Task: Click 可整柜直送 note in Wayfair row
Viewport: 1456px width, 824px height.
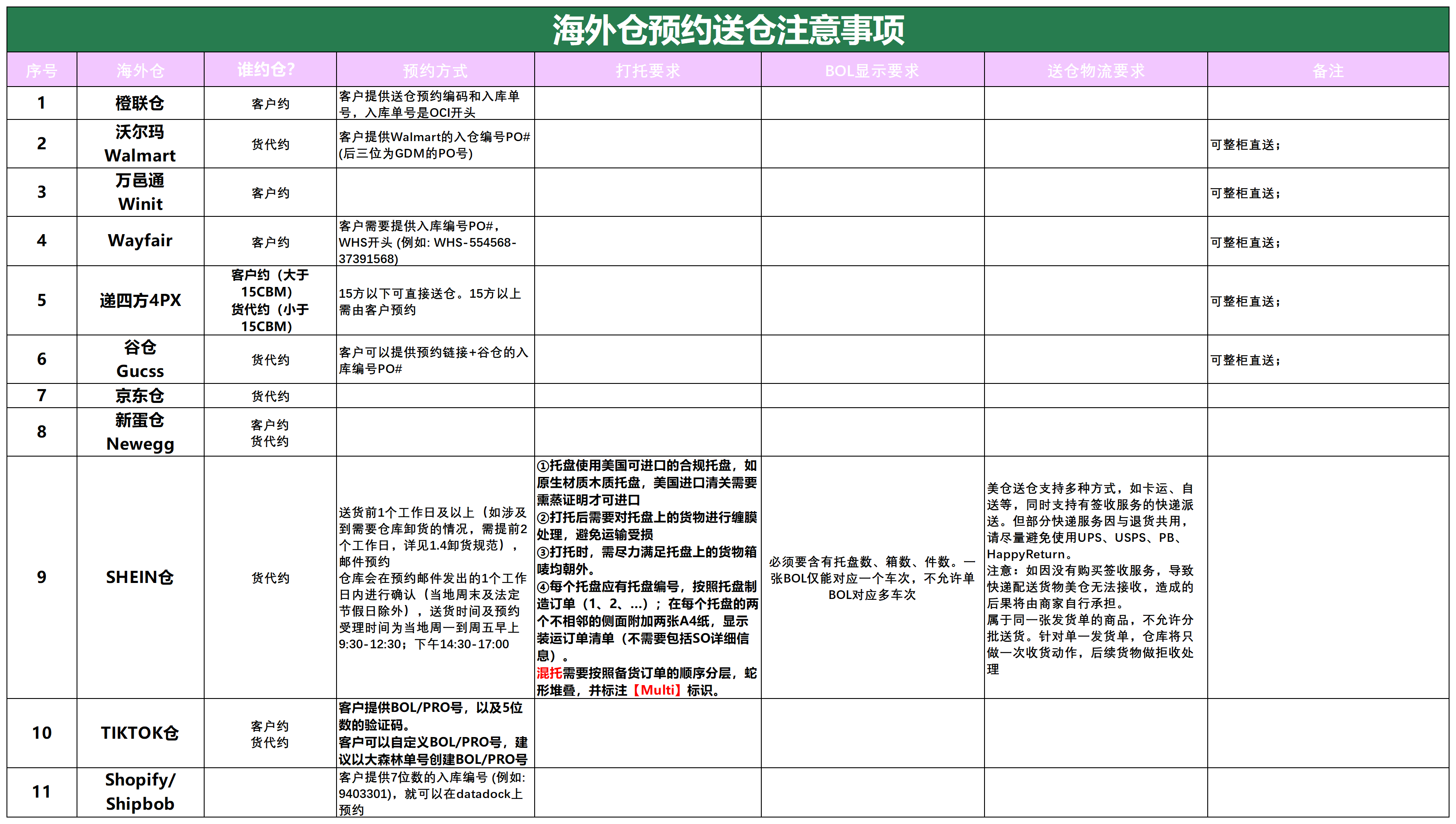Action: coord(1244,242)
